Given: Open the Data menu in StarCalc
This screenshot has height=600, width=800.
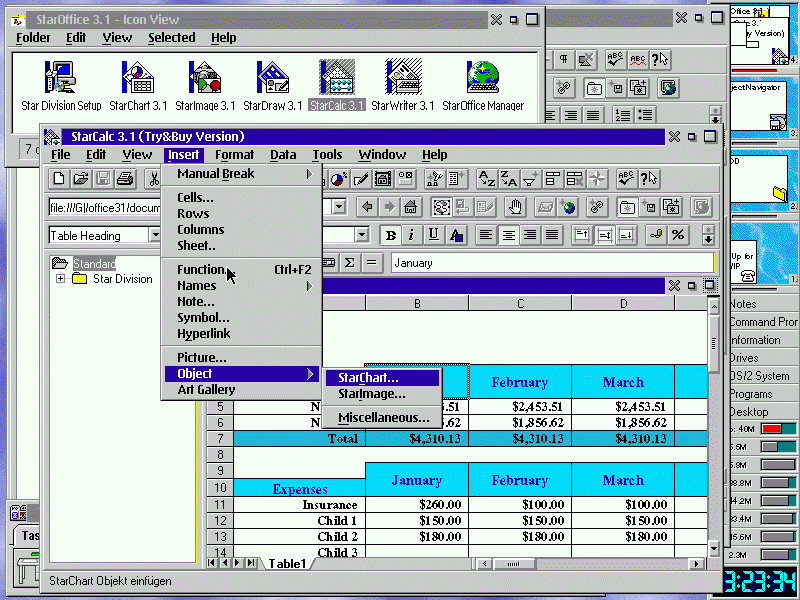Looking at the screenshot, I should click(x=283, y=155).
